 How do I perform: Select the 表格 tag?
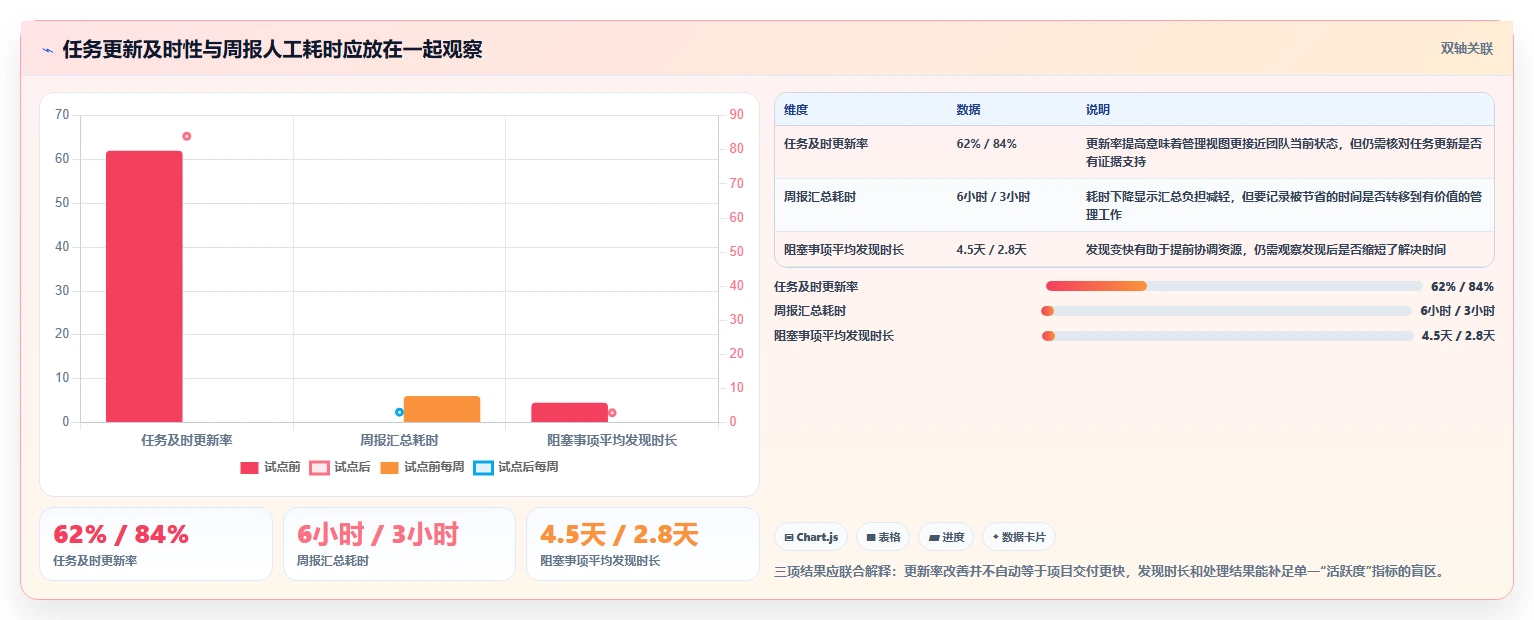[x=883, y=537]
